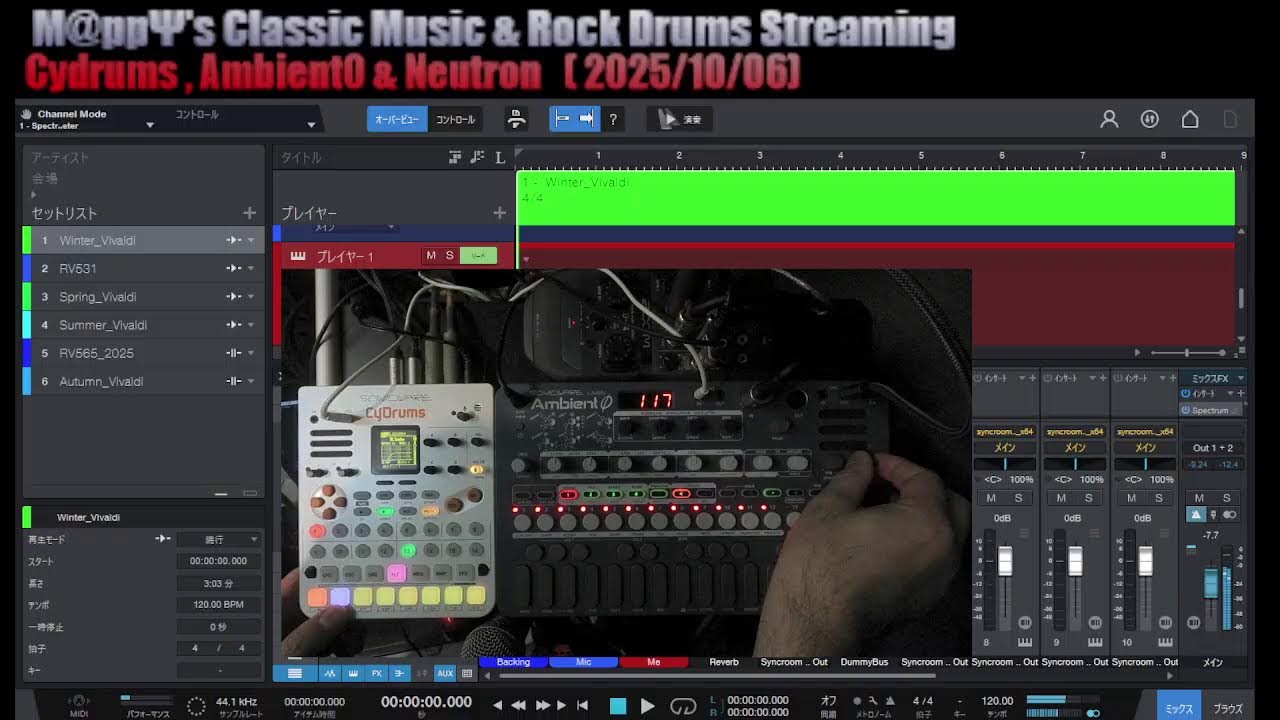Return to start with transport button
The image size is (1280, 720).
[x=582, y=705]
